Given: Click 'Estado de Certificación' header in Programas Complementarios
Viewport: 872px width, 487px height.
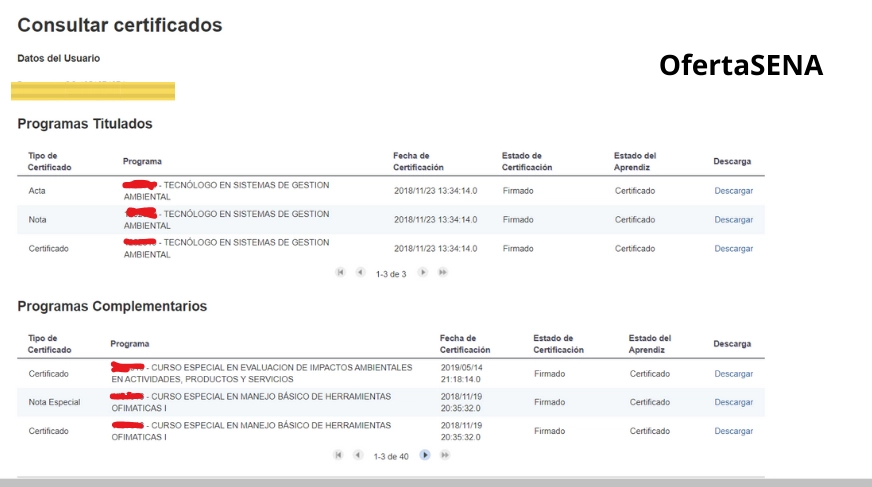Looking at the screenshot, I should (x=558, y=344).
